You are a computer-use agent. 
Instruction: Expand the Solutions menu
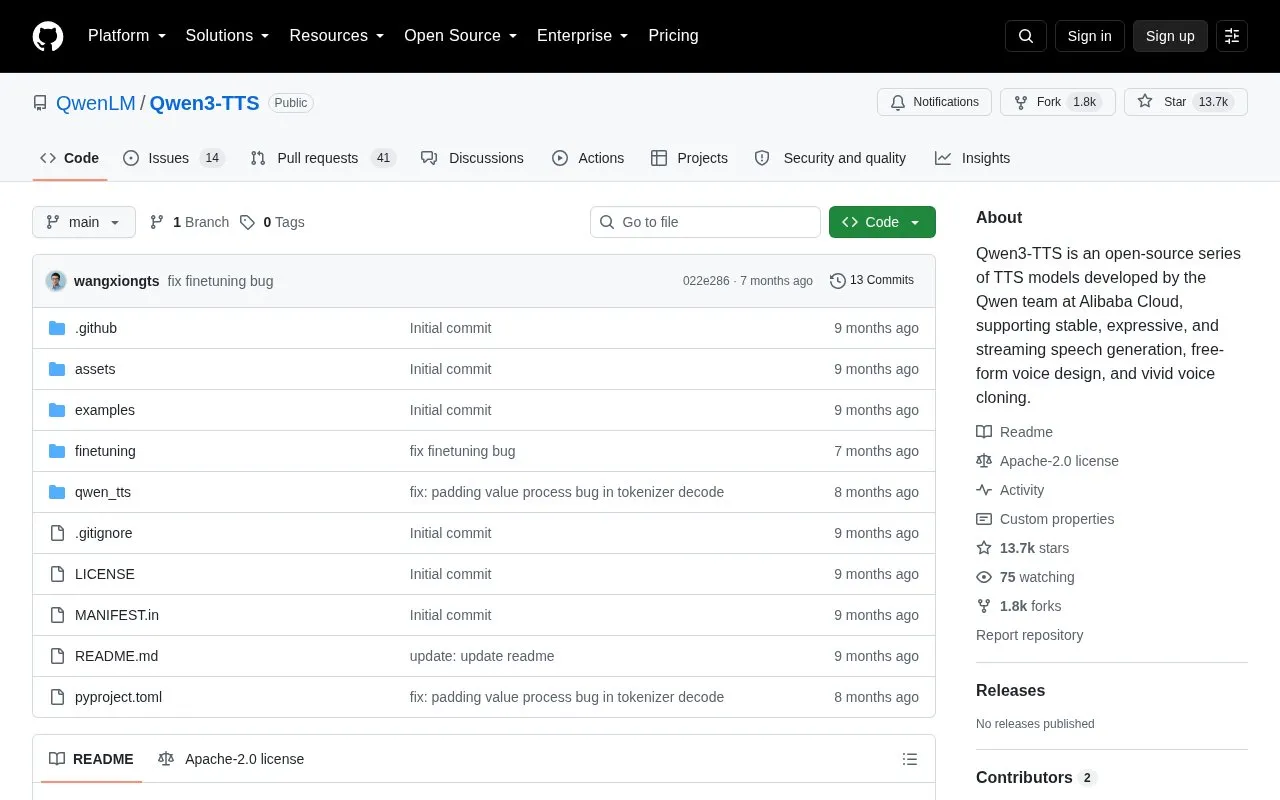pyautogui.click(x=228, y=36)
